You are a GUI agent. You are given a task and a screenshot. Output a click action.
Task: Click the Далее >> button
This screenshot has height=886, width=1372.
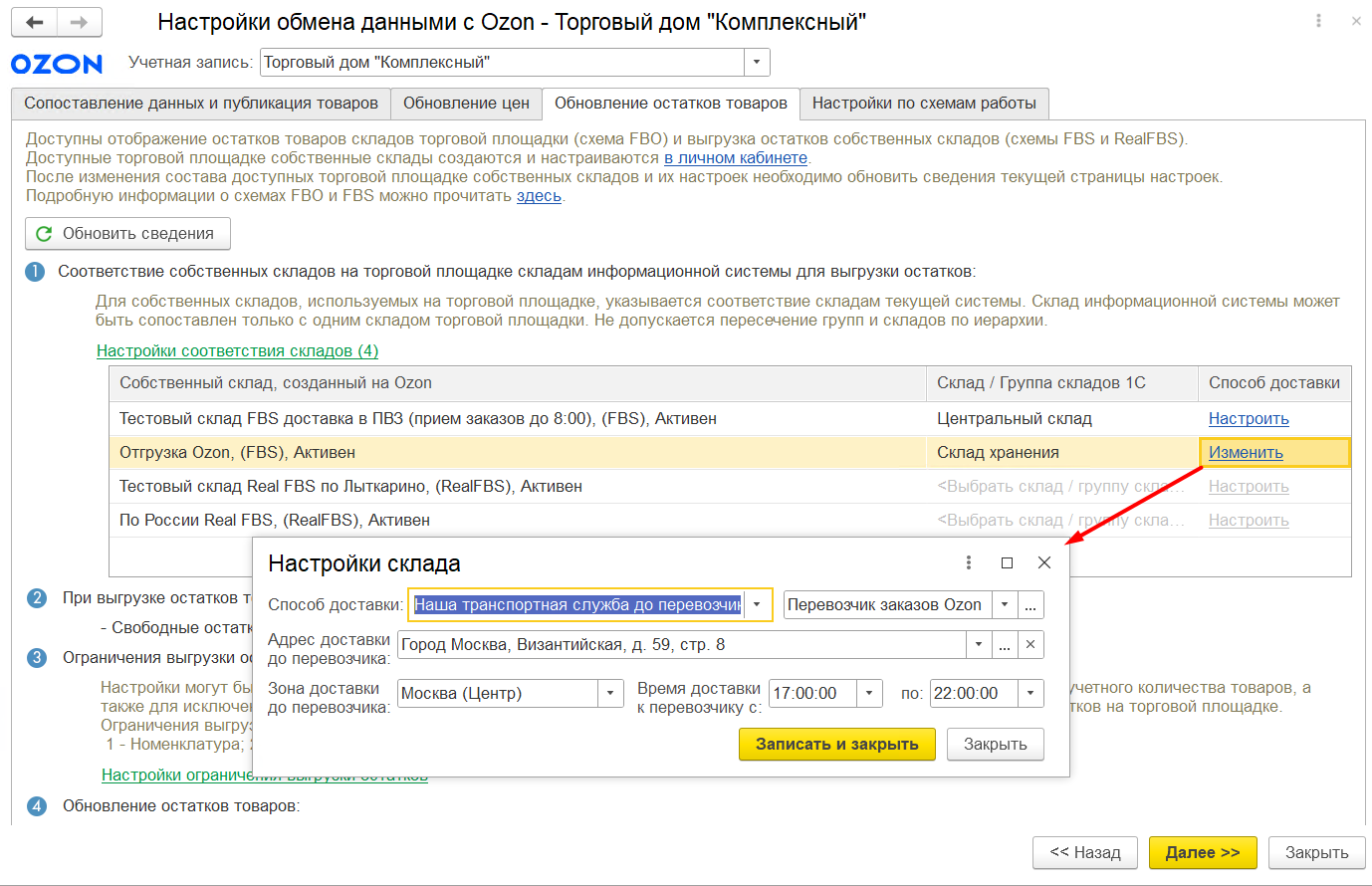(1203, 853)
